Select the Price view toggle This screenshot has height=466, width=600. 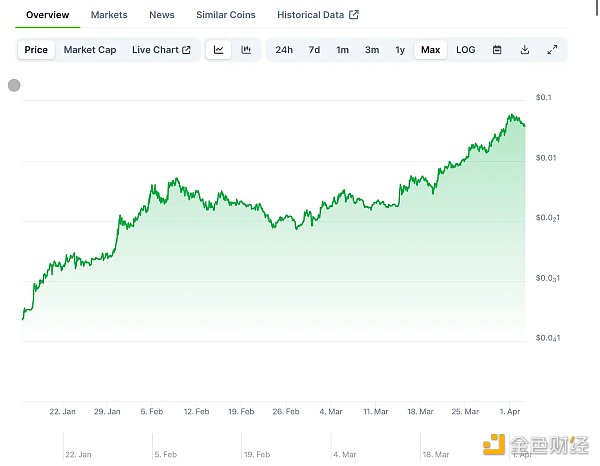click(x=36, y=49)
